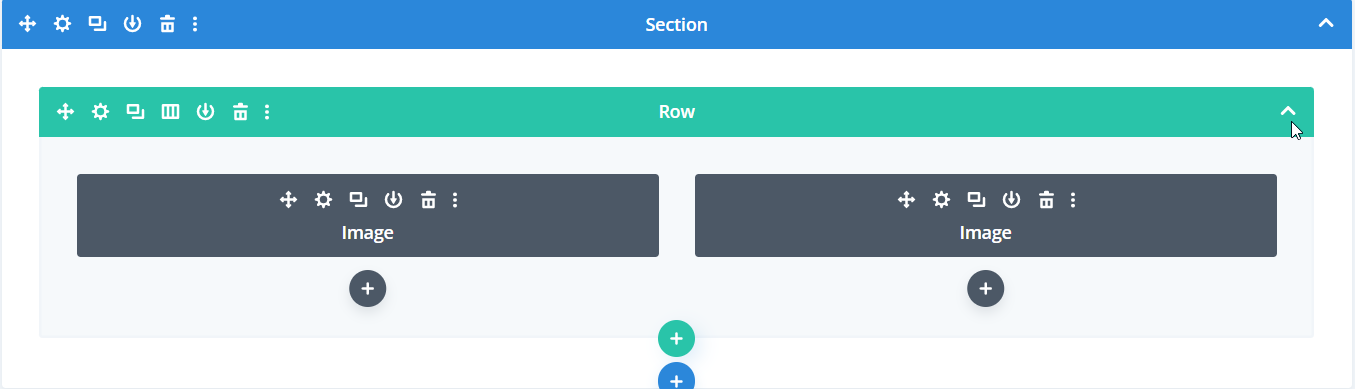Add new row with green plus
Viewport: 1355px width, 389px height.
[x=676, y=339]
